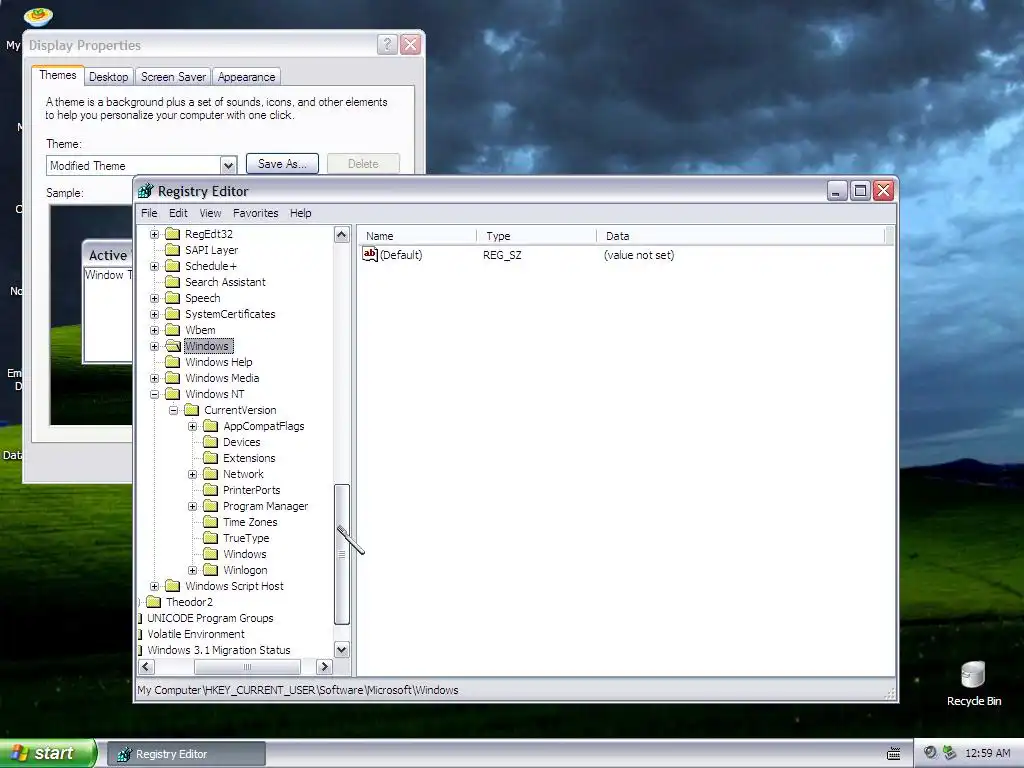Select the Volatile Environment key
Screen dimensions: 1024x768
196,634
